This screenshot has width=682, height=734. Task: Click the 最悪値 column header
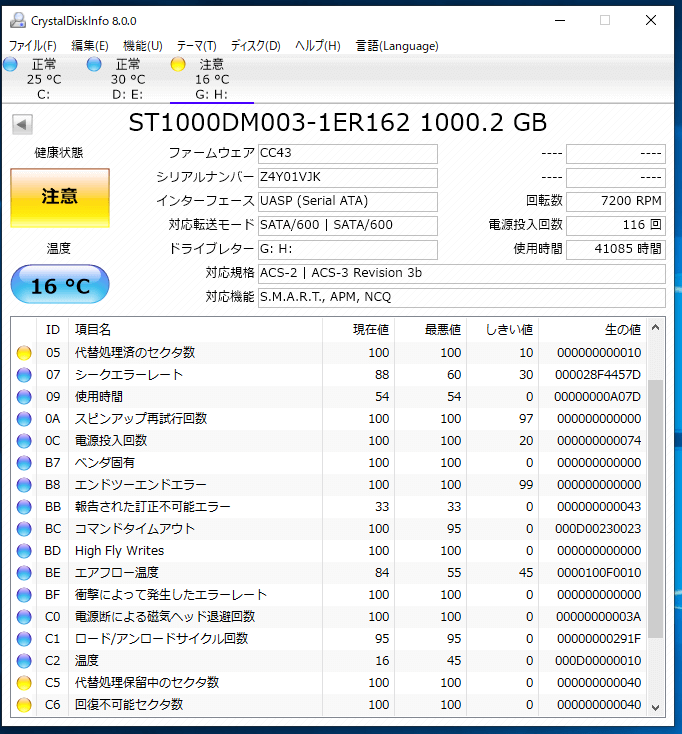point(431,330)
